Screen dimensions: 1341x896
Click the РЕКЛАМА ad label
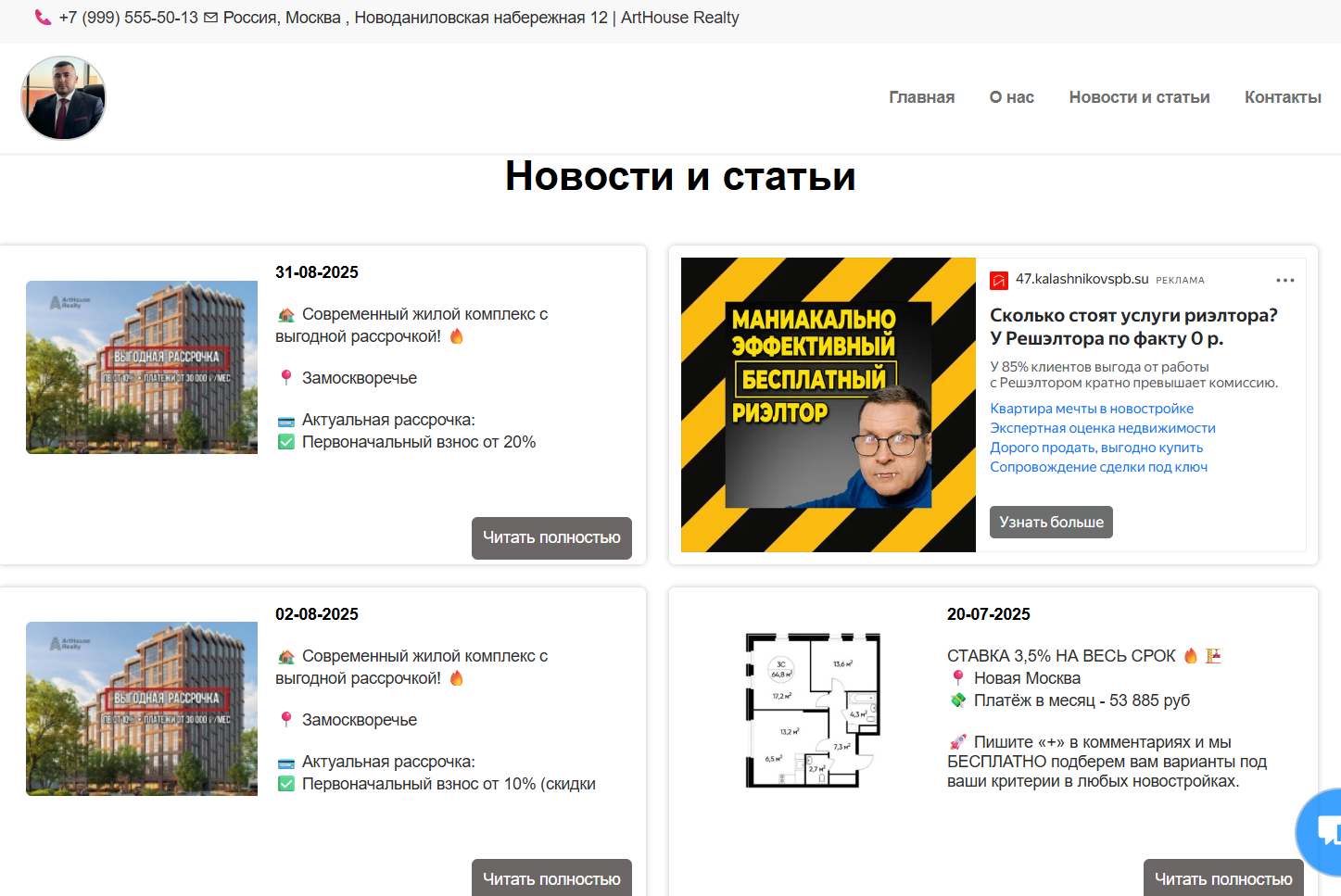(x=1180, y=280)
